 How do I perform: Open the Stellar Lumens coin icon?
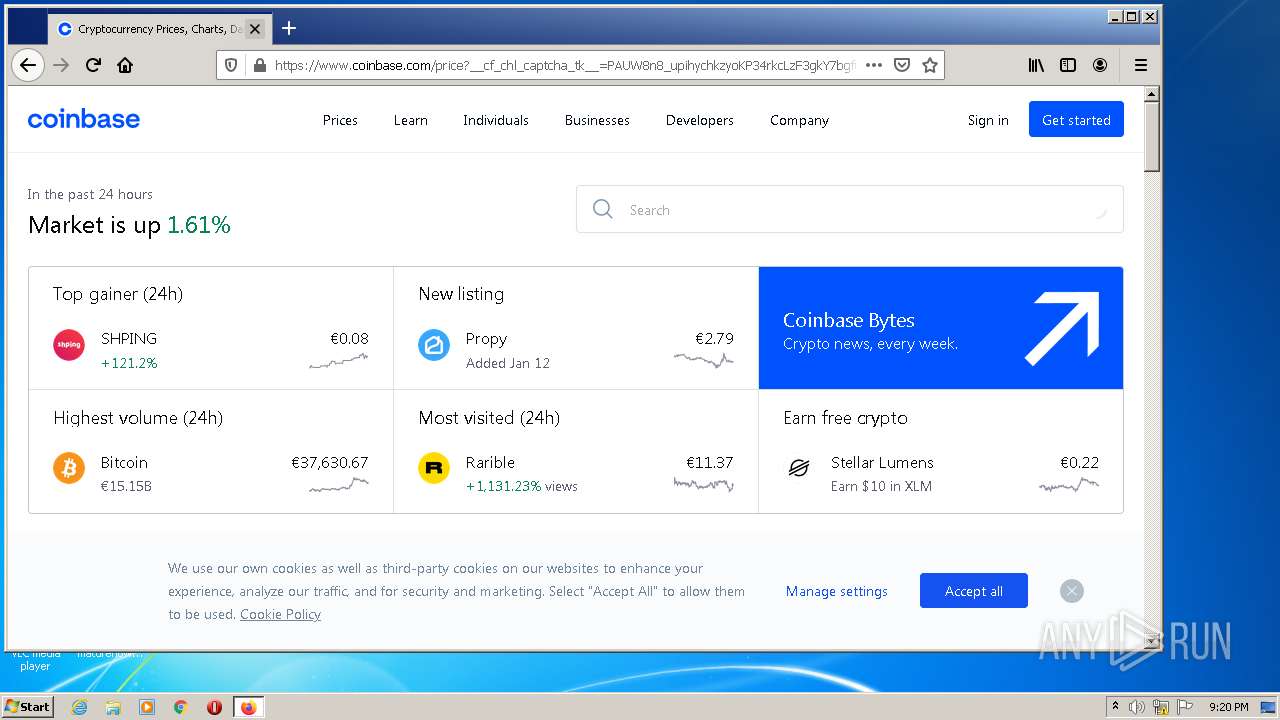point(799,468)
